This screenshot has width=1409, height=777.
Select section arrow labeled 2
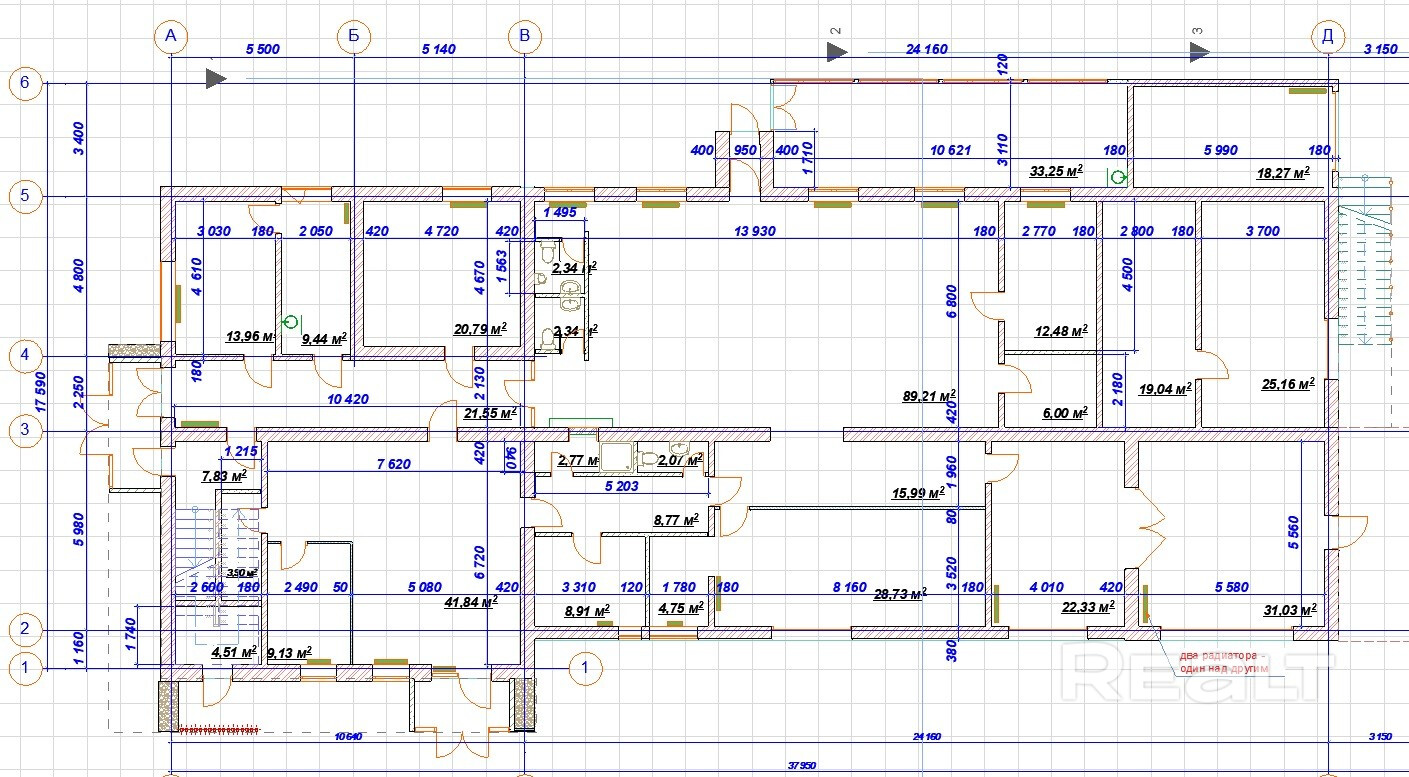pyautogui.click(x=837, y=51)
